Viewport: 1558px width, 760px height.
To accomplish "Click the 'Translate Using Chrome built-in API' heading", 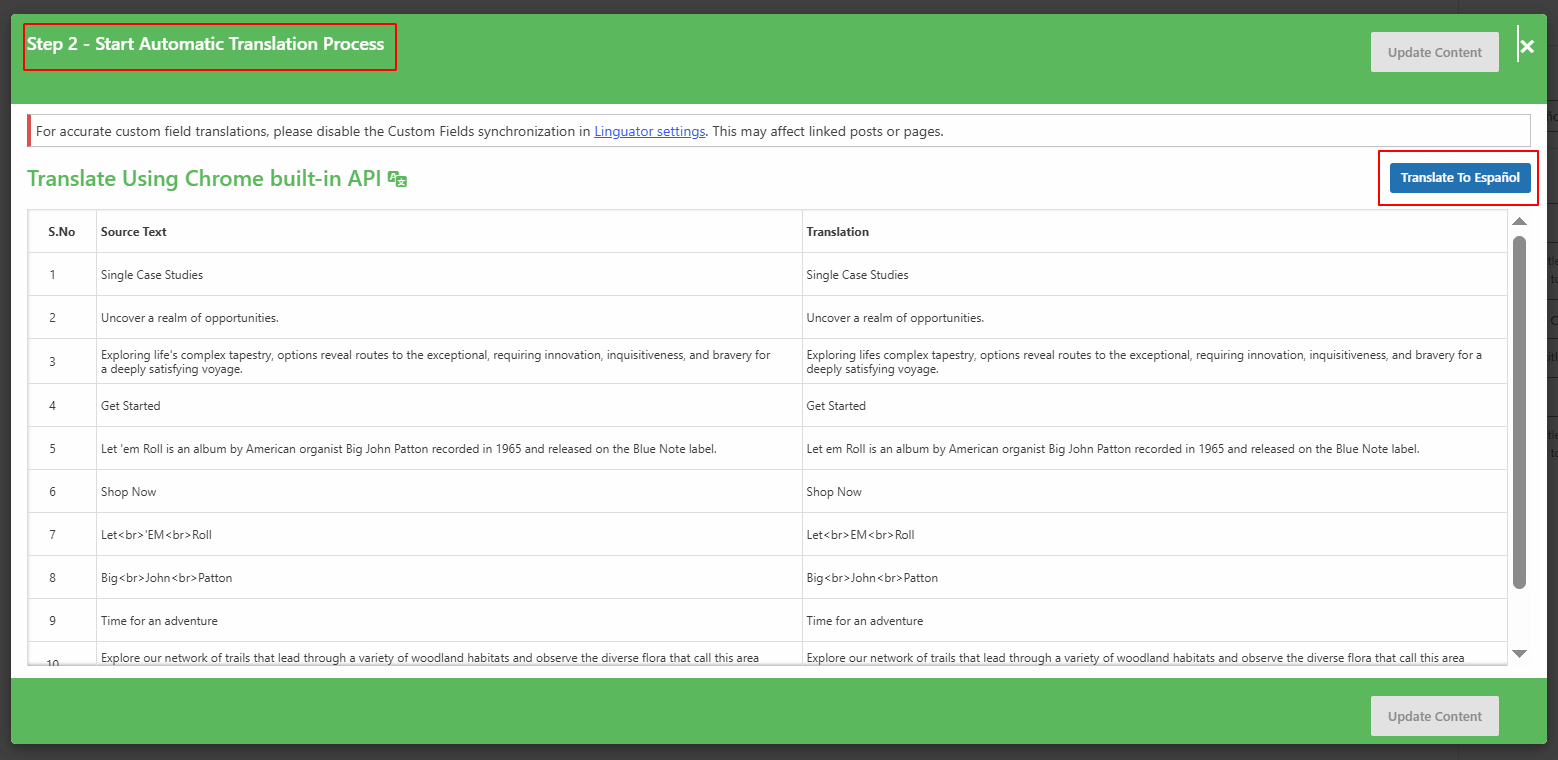I will click(x=204, y=179).
